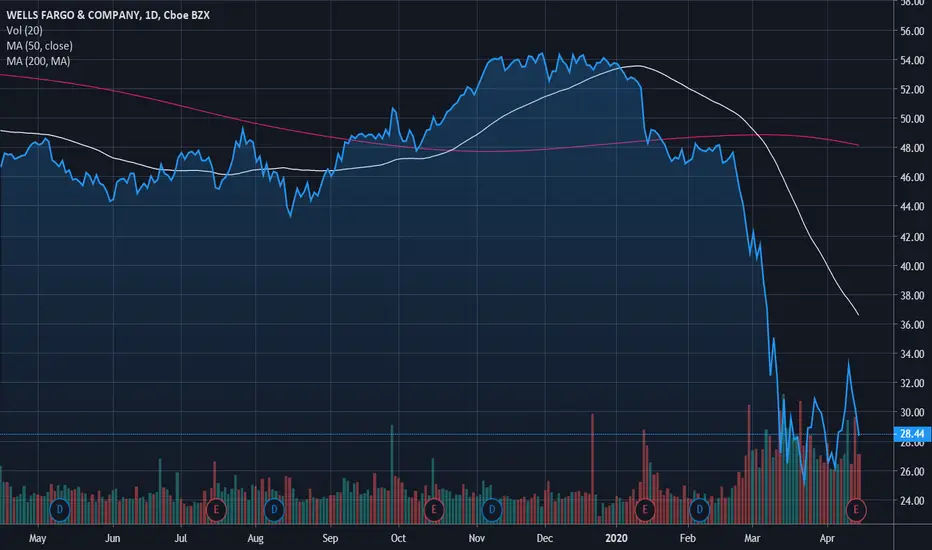Select the dividend marker D in November
932x550 pixels.
pos(492,510)
